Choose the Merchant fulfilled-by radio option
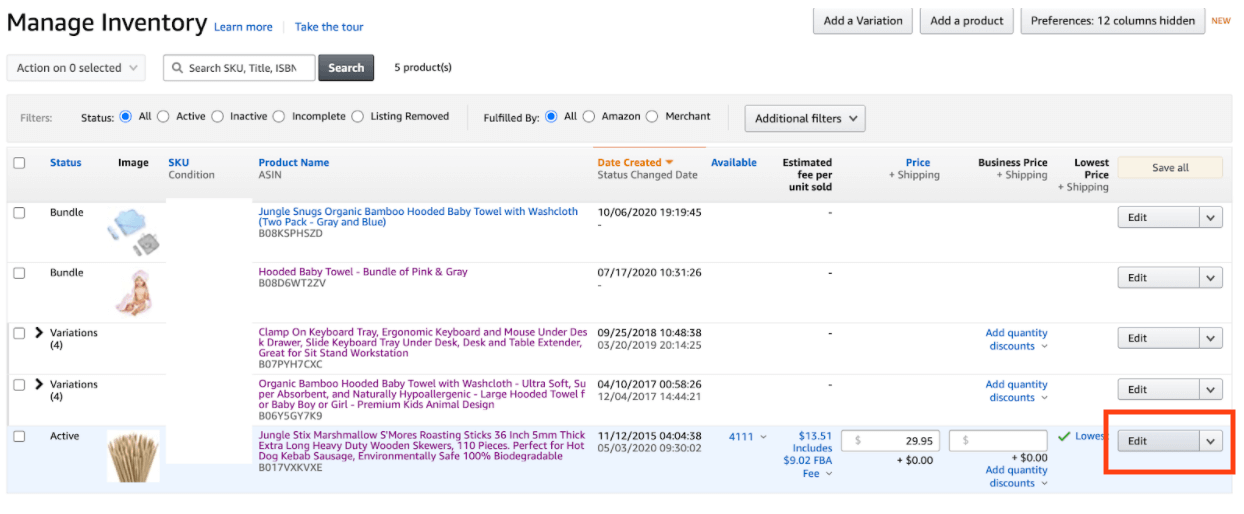This screenshot has width=1244, height=514. click(x=652, y=117)
